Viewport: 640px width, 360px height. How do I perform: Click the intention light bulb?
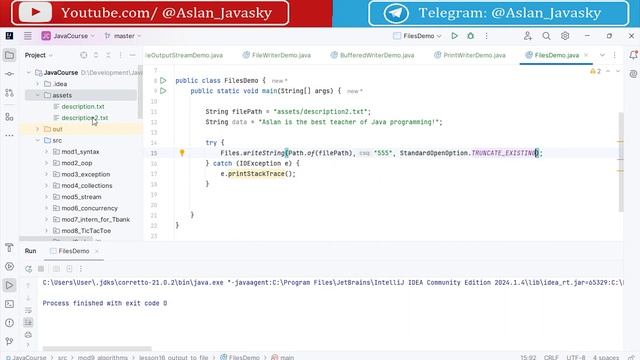(182, 153)
